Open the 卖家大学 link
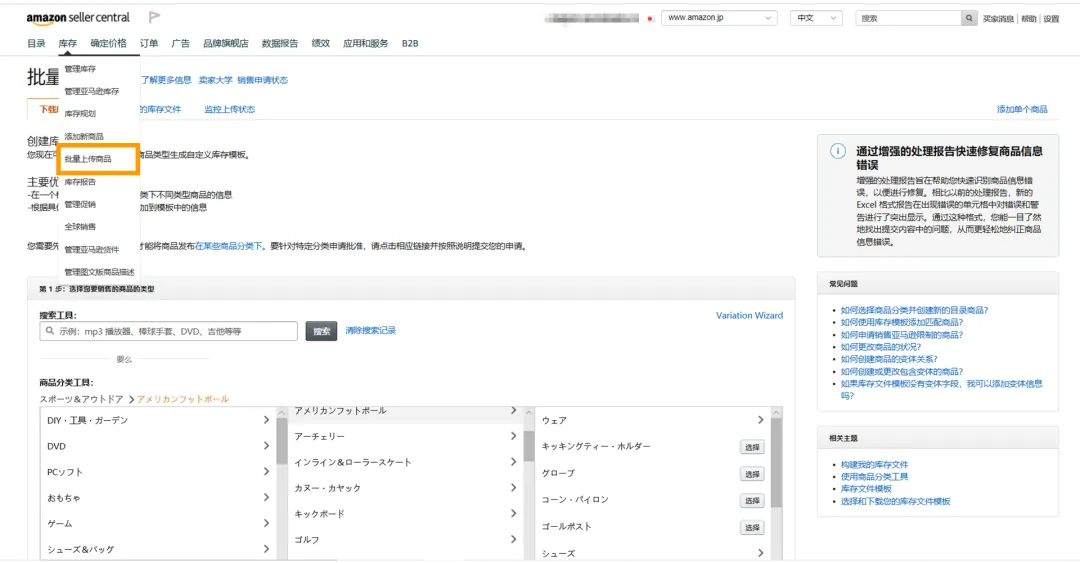 click(x=216, y=80)
